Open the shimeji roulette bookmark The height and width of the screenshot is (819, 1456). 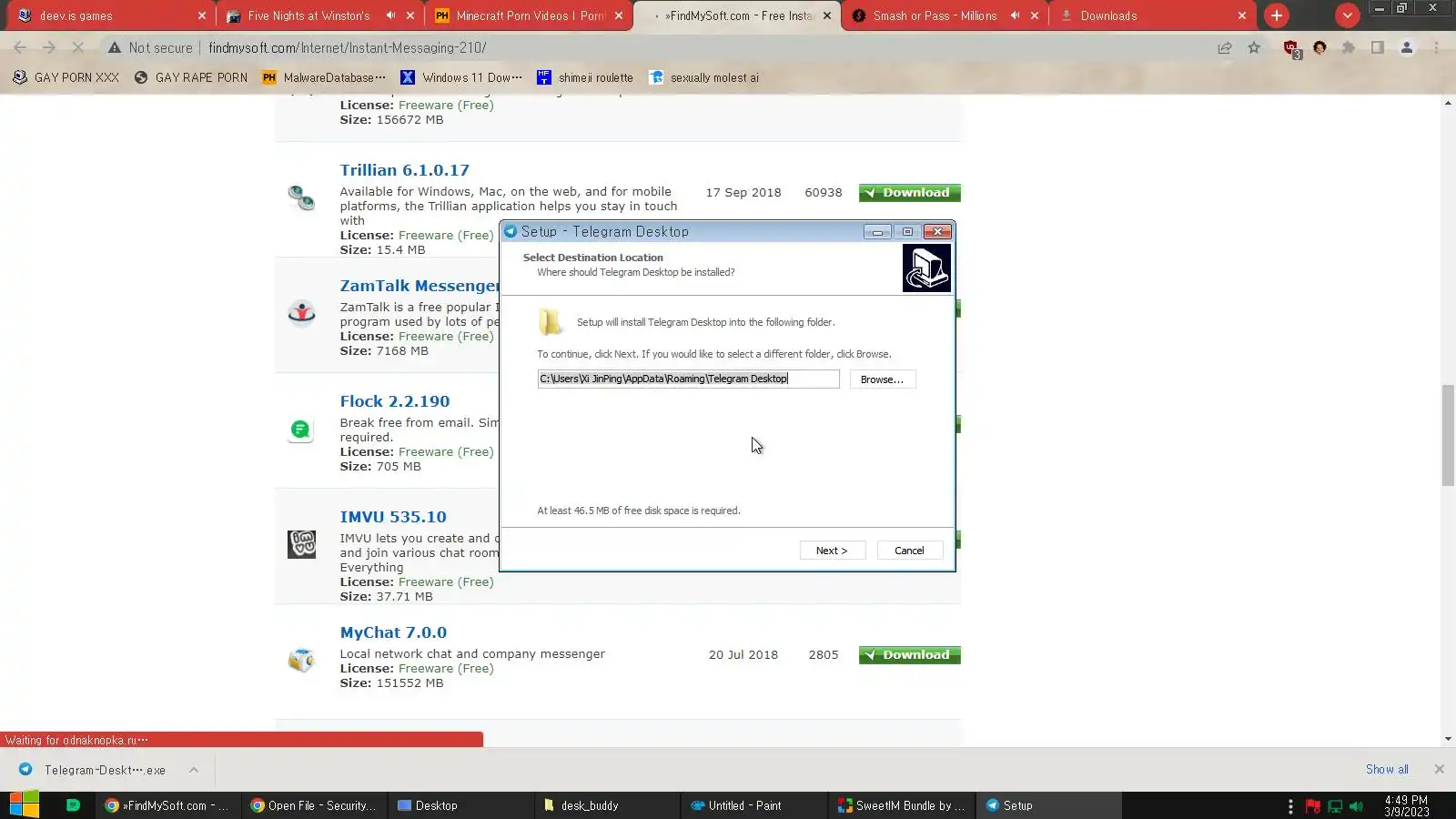[585, 77]
